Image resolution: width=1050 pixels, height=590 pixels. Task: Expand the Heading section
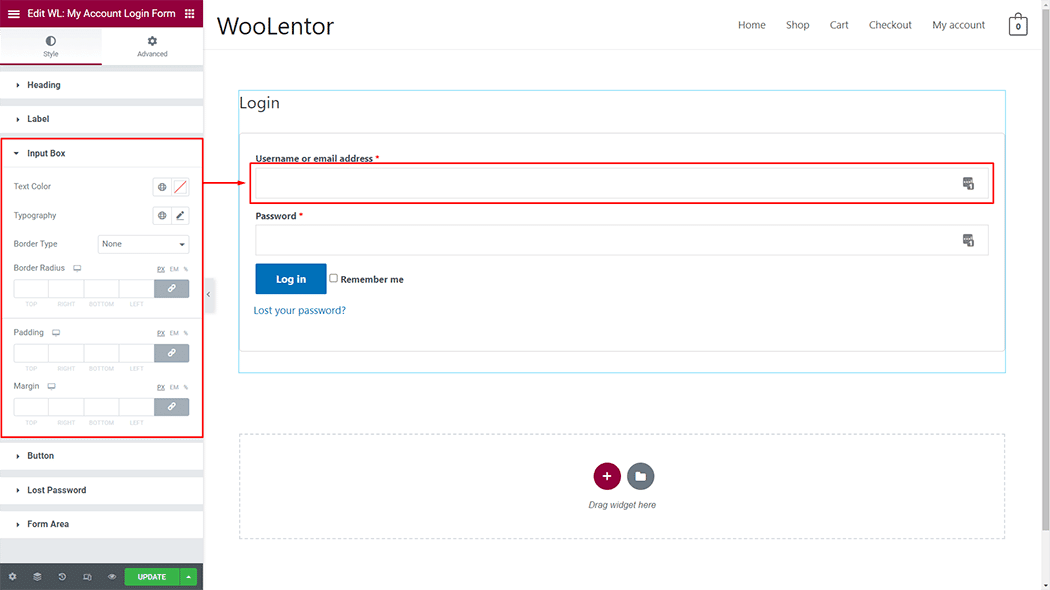[43, 85]
